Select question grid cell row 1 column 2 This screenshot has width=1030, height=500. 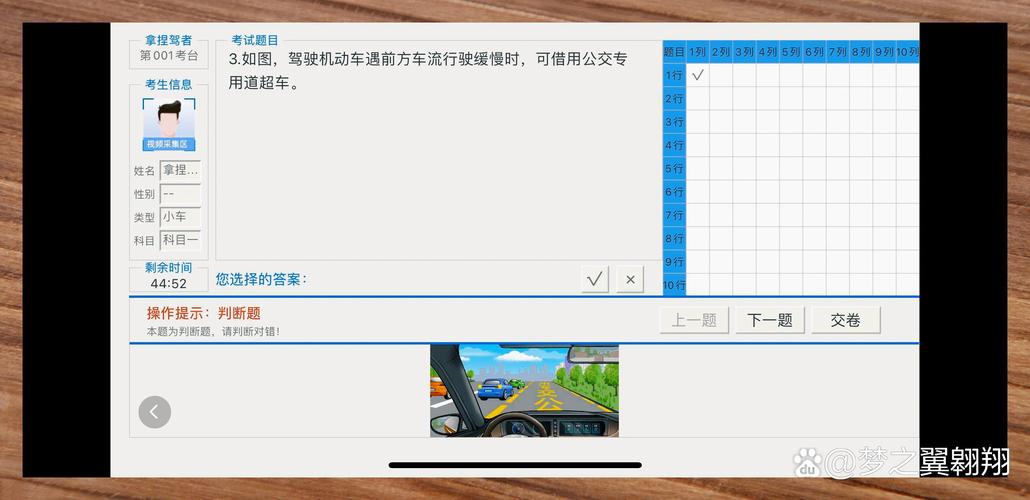click(x=721, y=75)
